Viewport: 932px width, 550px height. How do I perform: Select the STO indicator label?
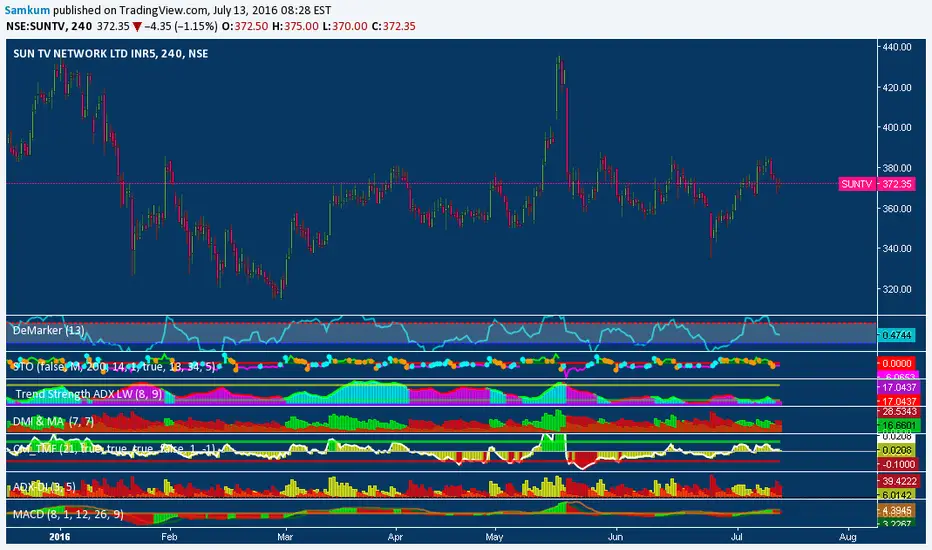pyautogui.click(x=114, y=367)
